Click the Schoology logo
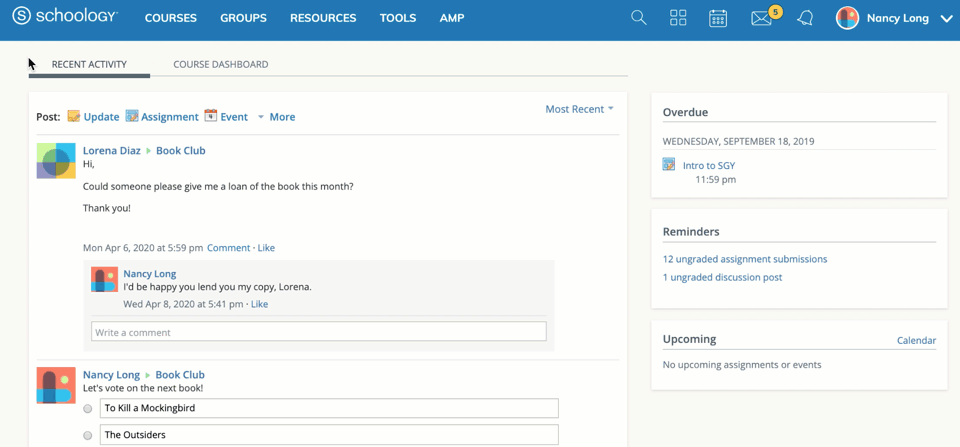 point(64,17)
